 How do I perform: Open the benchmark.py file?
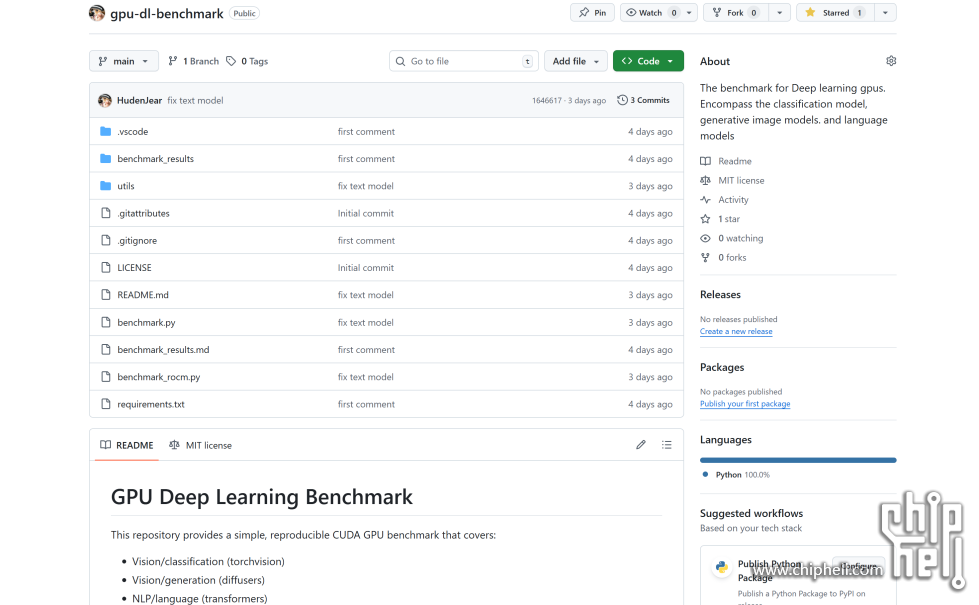pos(146,323)
